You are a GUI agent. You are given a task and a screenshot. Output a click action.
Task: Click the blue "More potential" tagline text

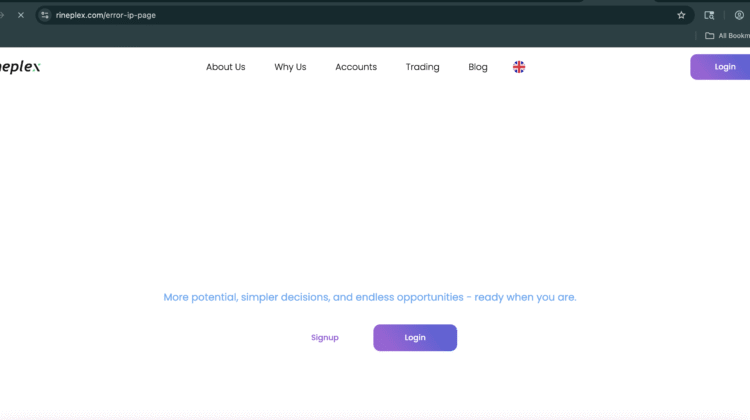pos(370,297)
